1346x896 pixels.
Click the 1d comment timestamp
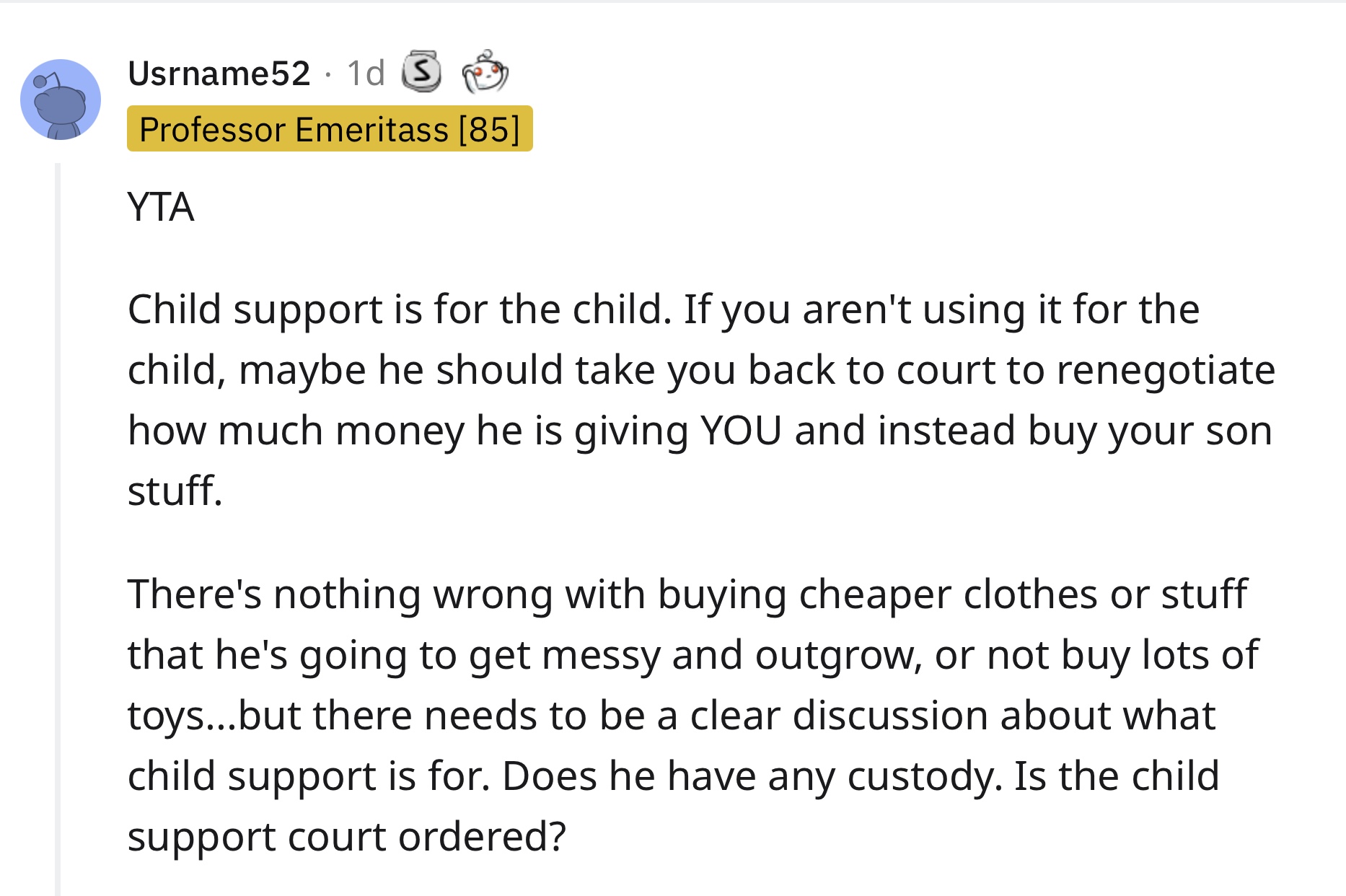coord(366,74)
